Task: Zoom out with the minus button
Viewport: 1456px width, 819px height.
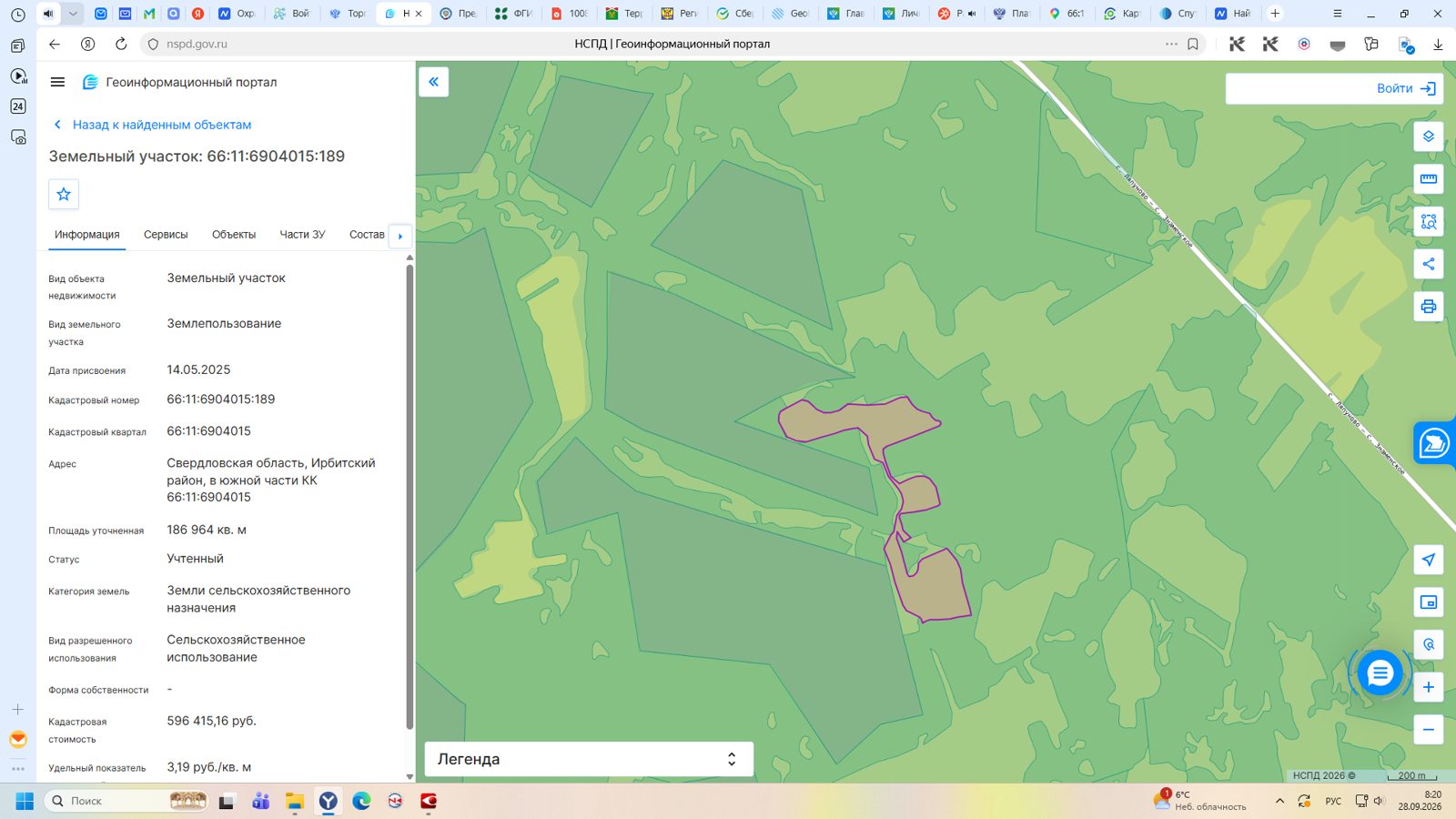Action: click(x=1428, y=729)
